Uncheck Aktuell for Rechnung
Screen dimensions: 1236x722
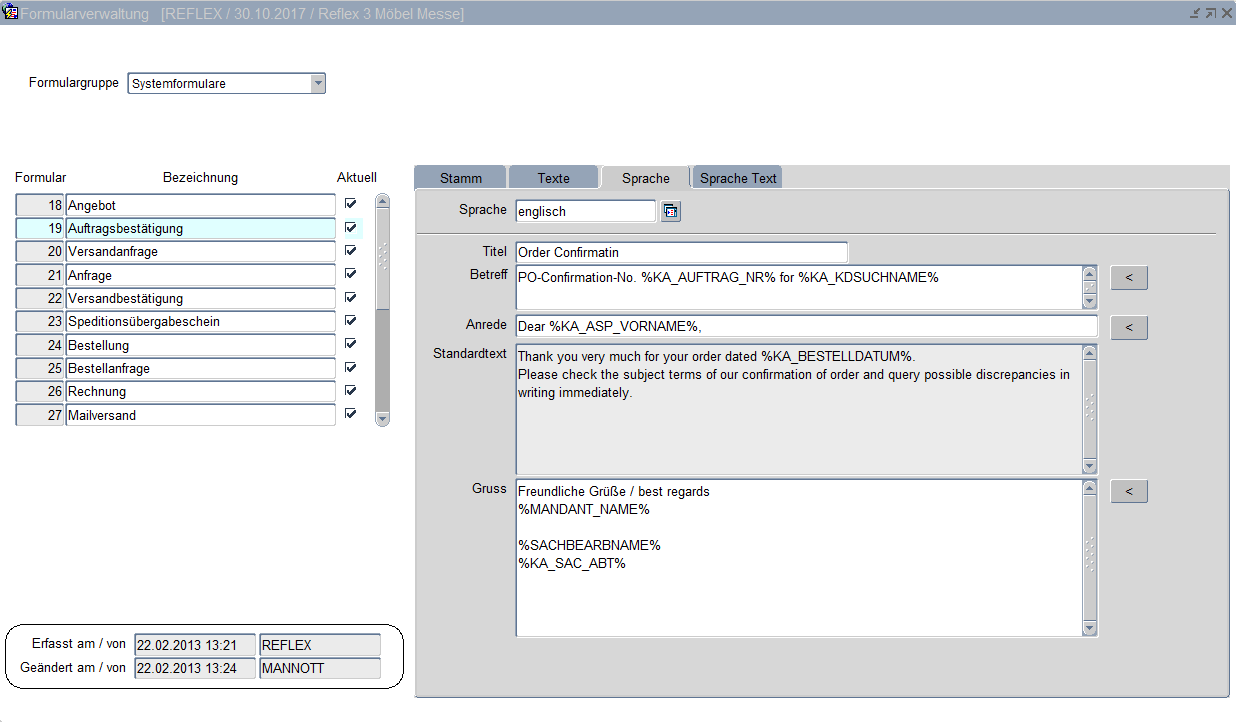(350, 390)
